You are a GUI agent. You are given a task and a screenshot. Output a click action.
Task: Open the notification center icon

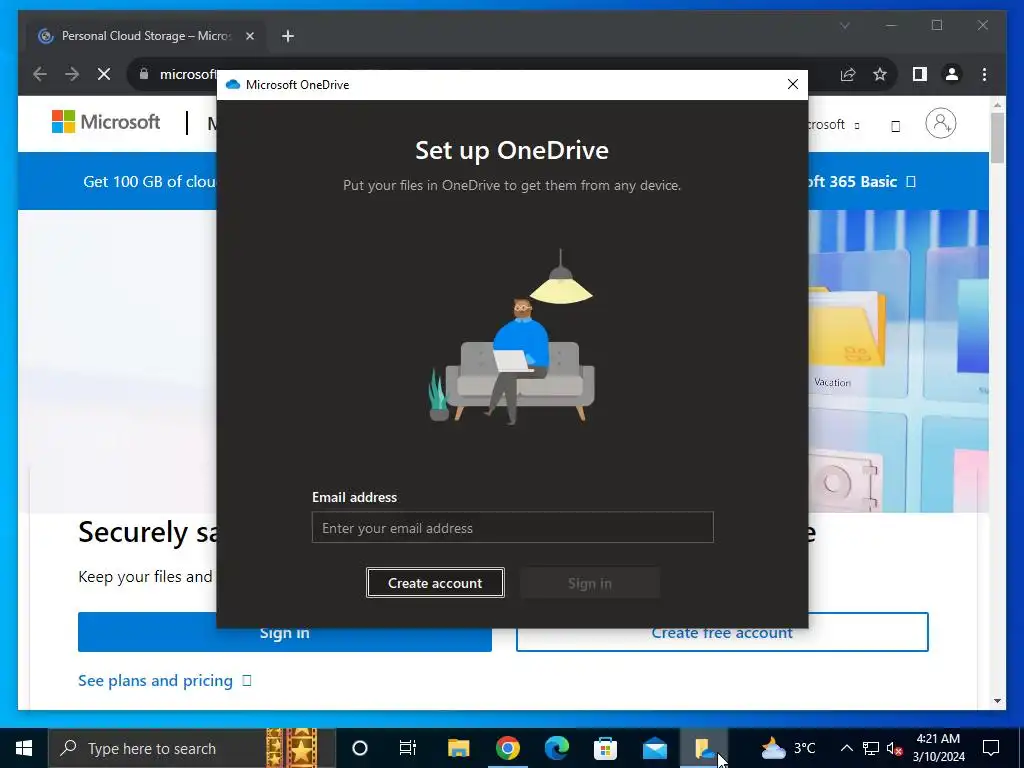point(991,748)
